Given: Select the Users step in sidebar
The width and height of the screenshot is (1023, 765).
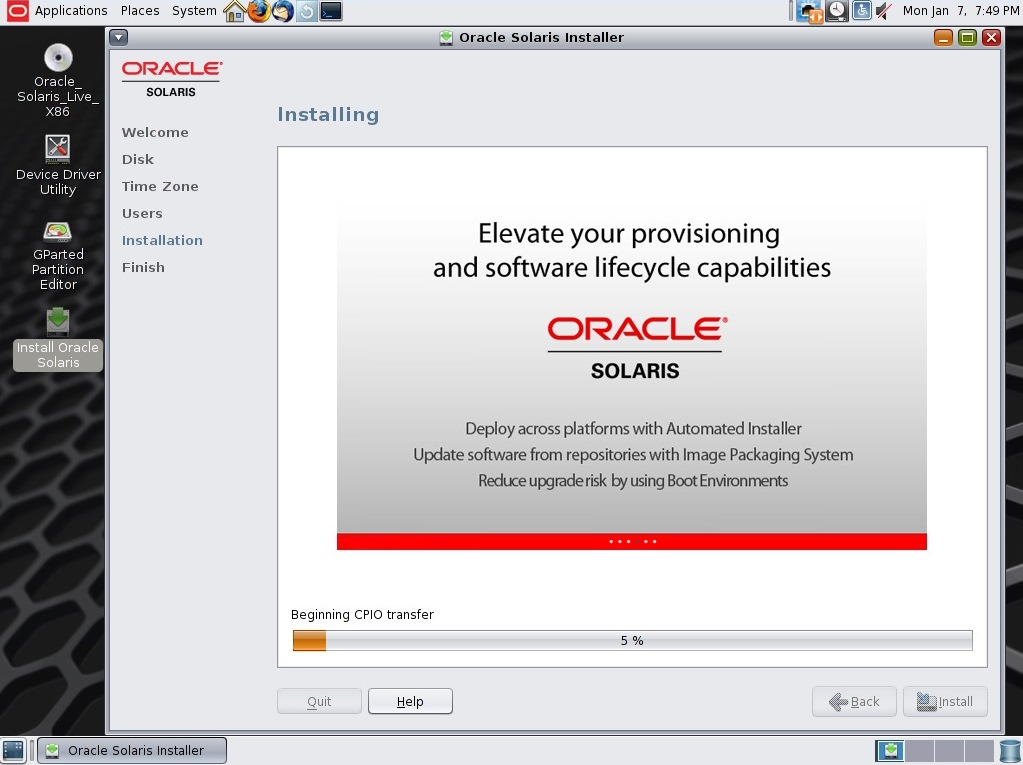Looking at the screenshot, I should tap(142, 213).
